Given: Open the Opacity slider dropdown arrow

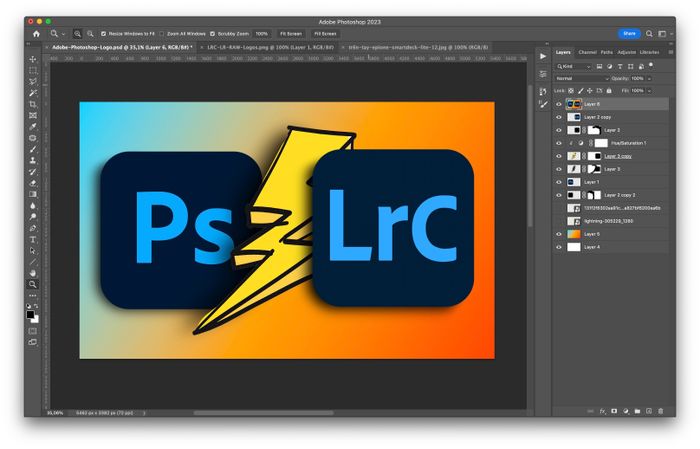Looking at the screenshot, I should pyautogui.click(x=649, y=79).
